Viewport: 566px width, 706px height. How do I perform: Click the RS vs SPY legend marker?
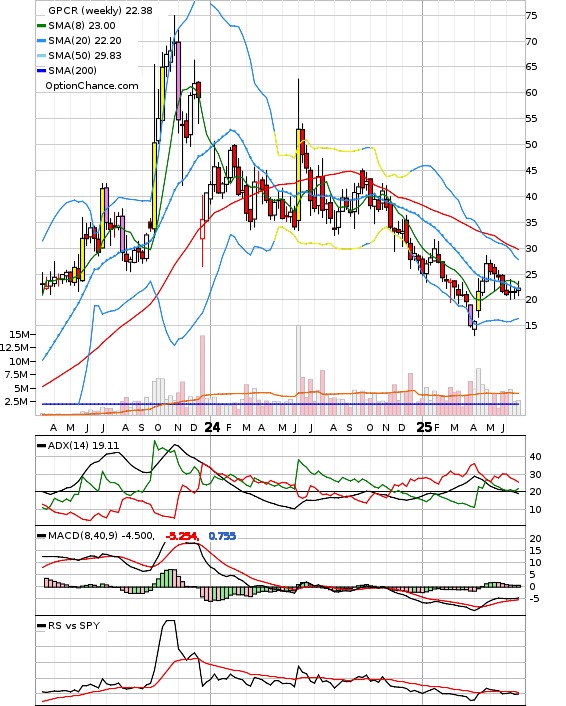tap(41, 626)
